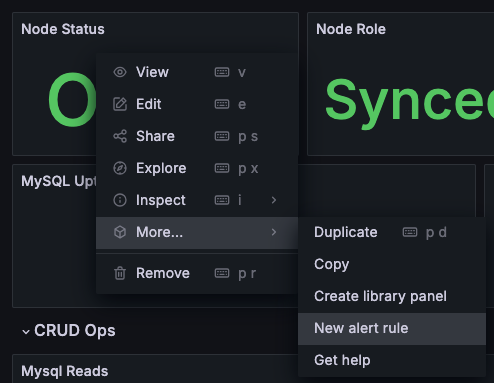
Task: Click Get help in the submenu
Action: coord(392,360)
